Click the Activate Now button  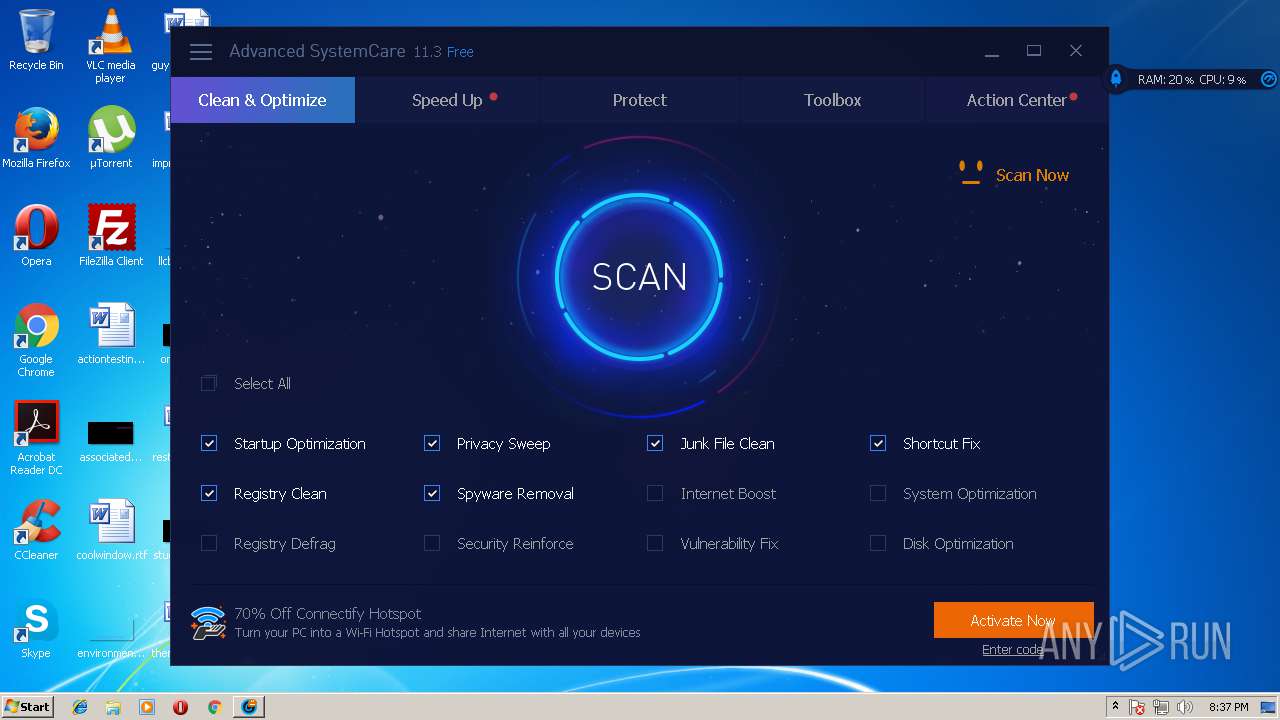1013,620
